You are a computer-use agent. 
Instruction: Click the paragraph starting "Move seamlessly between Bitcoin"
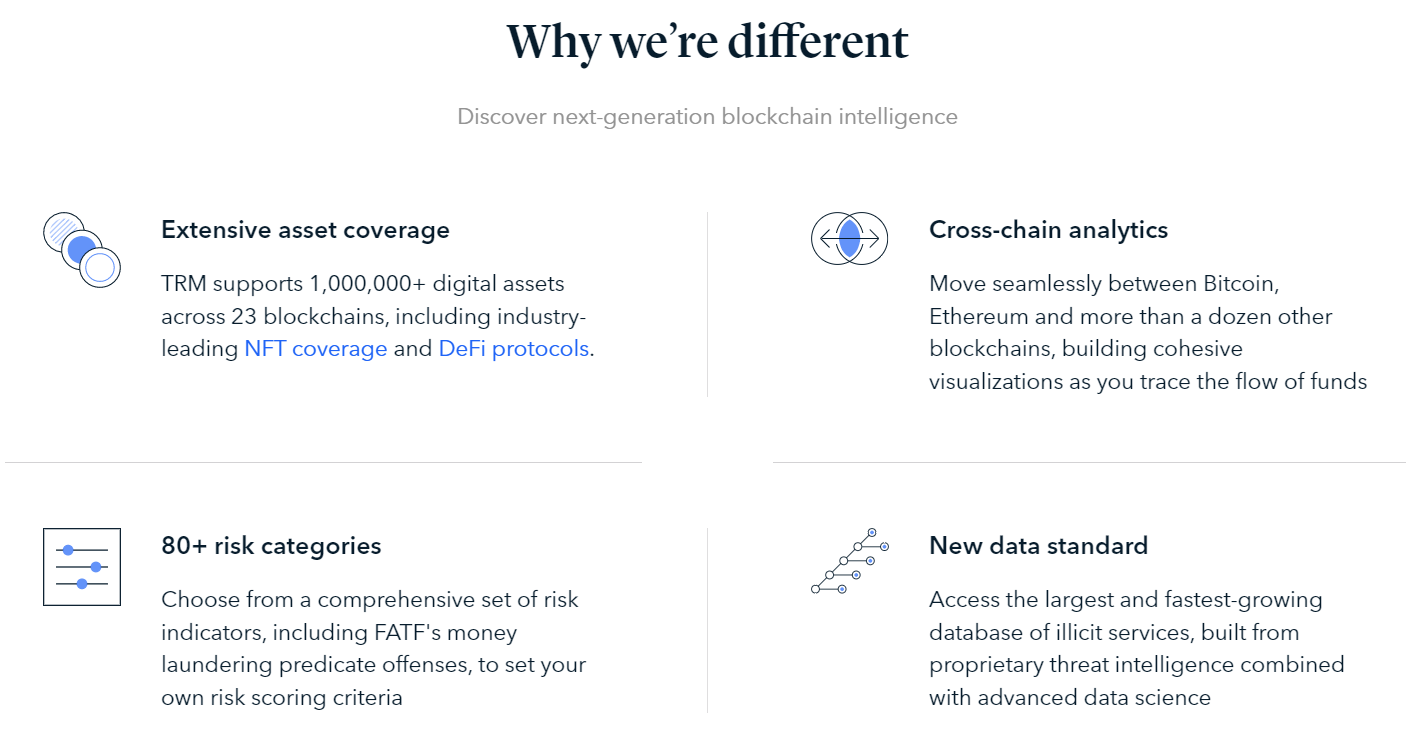1148,333
